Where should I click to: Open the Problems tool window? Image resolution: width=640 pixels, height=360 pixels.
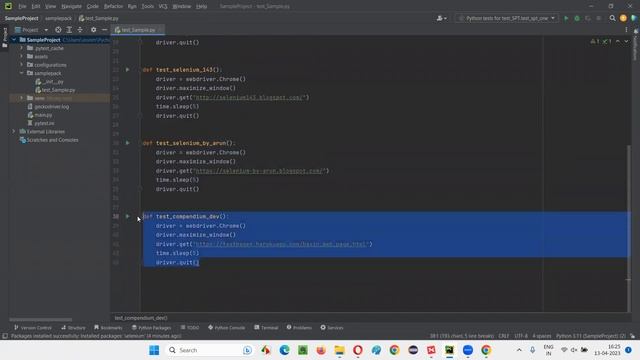coord(299,328)
